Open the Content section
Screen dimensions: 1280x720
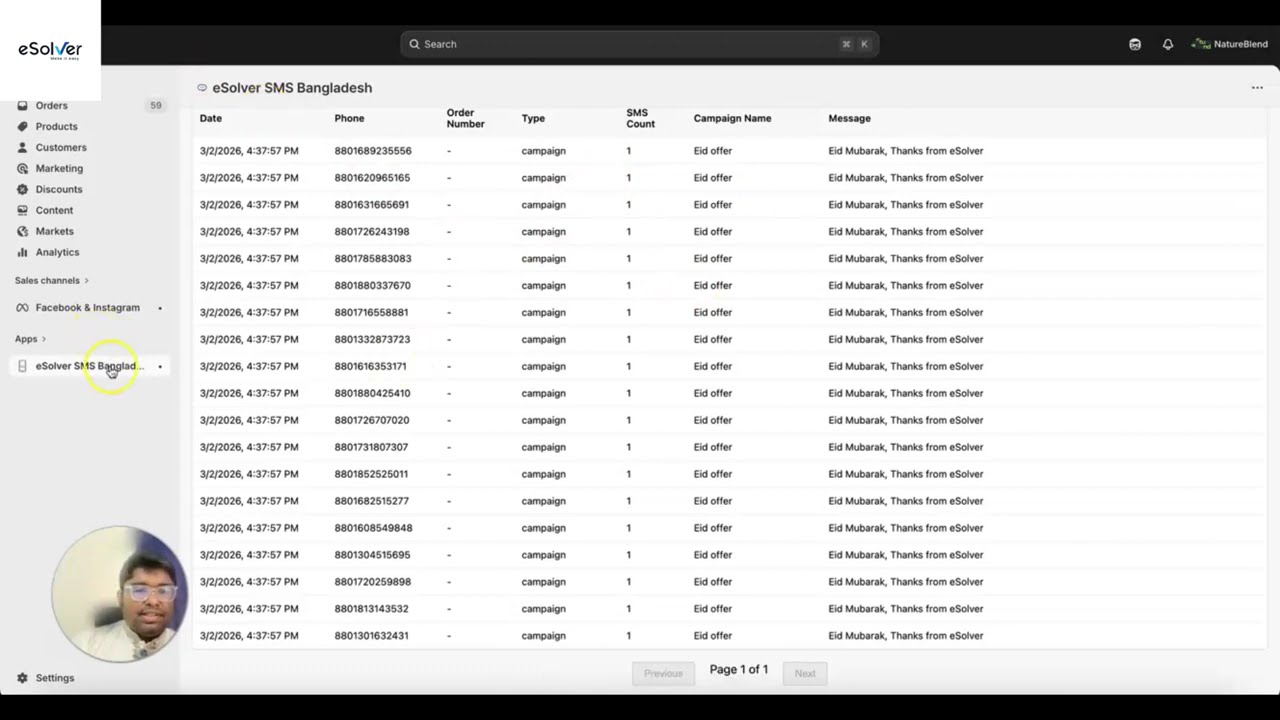(55, 210)
